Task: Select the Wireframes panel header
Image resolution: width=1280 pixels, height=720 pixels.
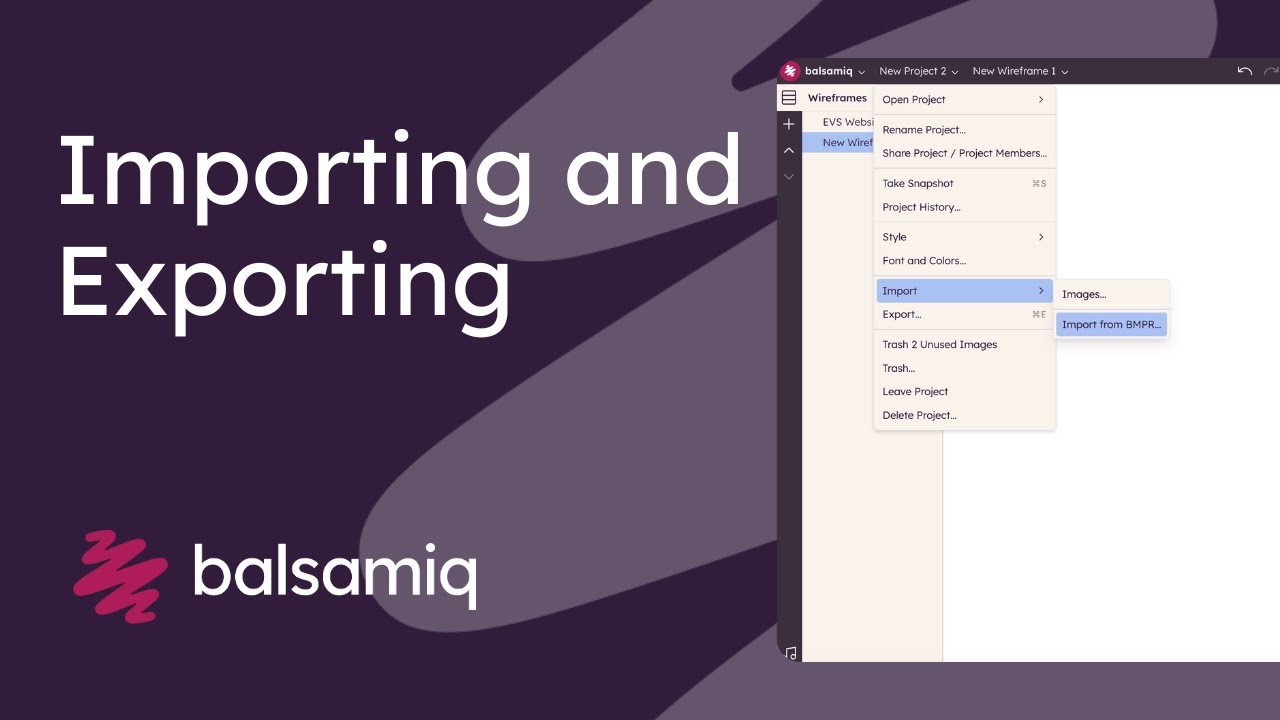Action: pyautogui.click(x=837, y=98)
